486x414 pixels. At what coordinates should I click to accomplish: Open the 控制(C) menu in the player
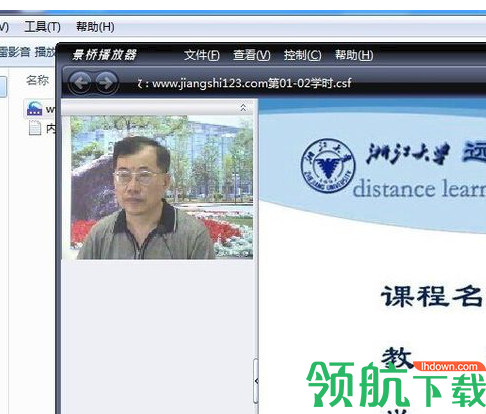point(302,55)
